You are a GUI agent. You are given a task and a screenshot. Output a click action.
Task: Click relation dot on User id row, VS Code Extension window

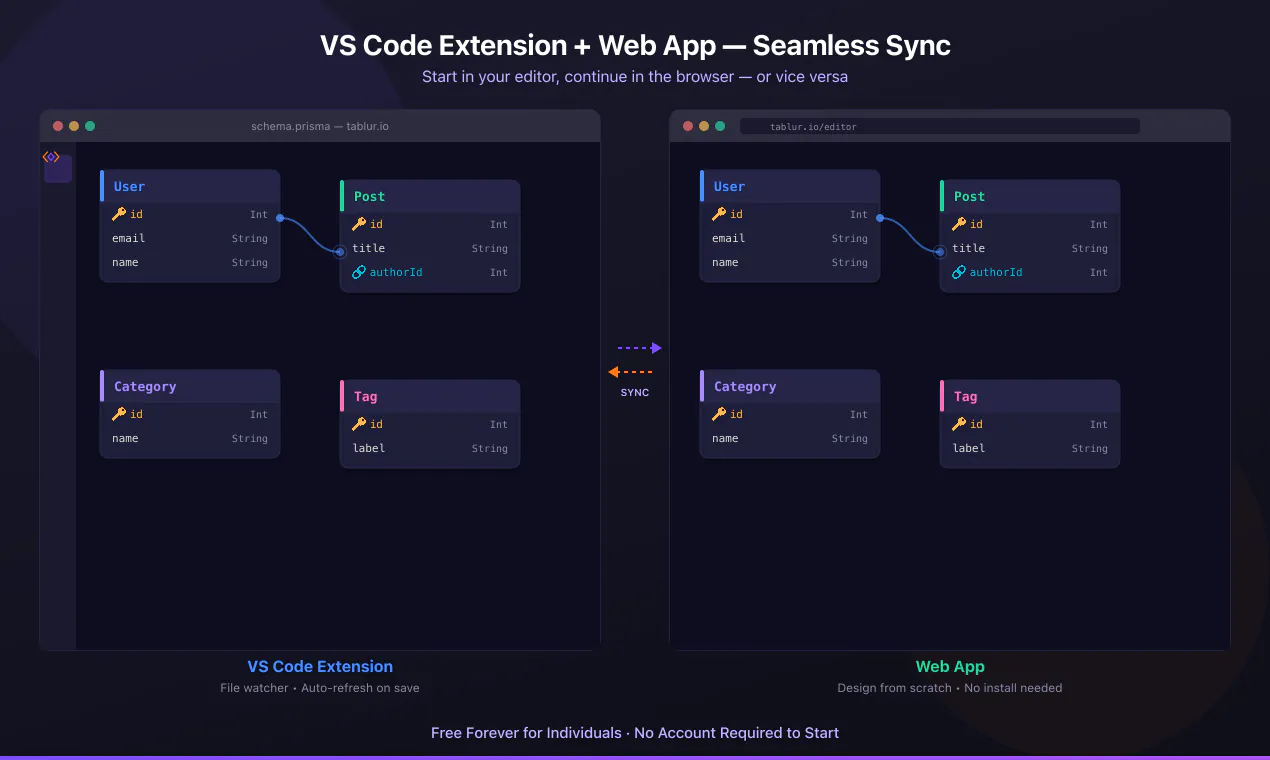[280, 217]
